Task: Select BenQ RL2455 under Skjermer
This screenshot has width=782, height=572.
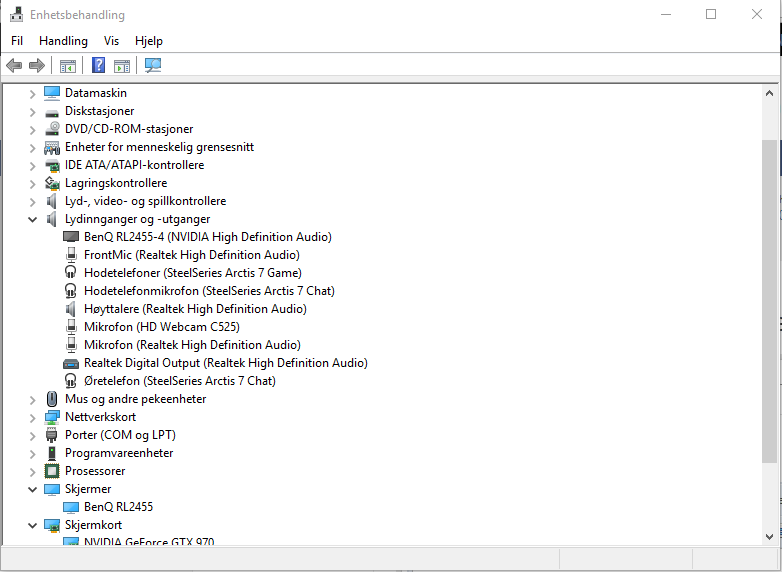Action: [x=118, y=507]
